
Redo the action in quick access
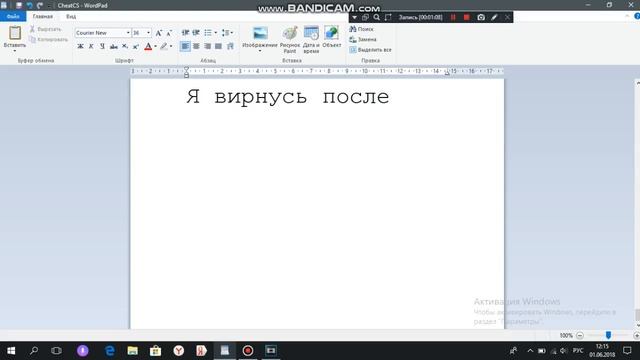coord(40,5)
